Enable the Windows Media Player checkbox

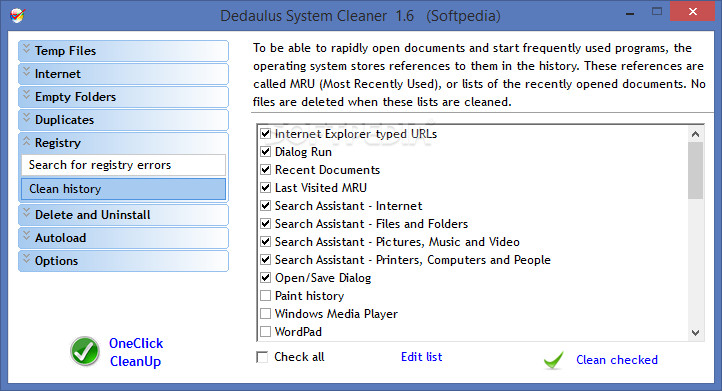click(265, 314)
